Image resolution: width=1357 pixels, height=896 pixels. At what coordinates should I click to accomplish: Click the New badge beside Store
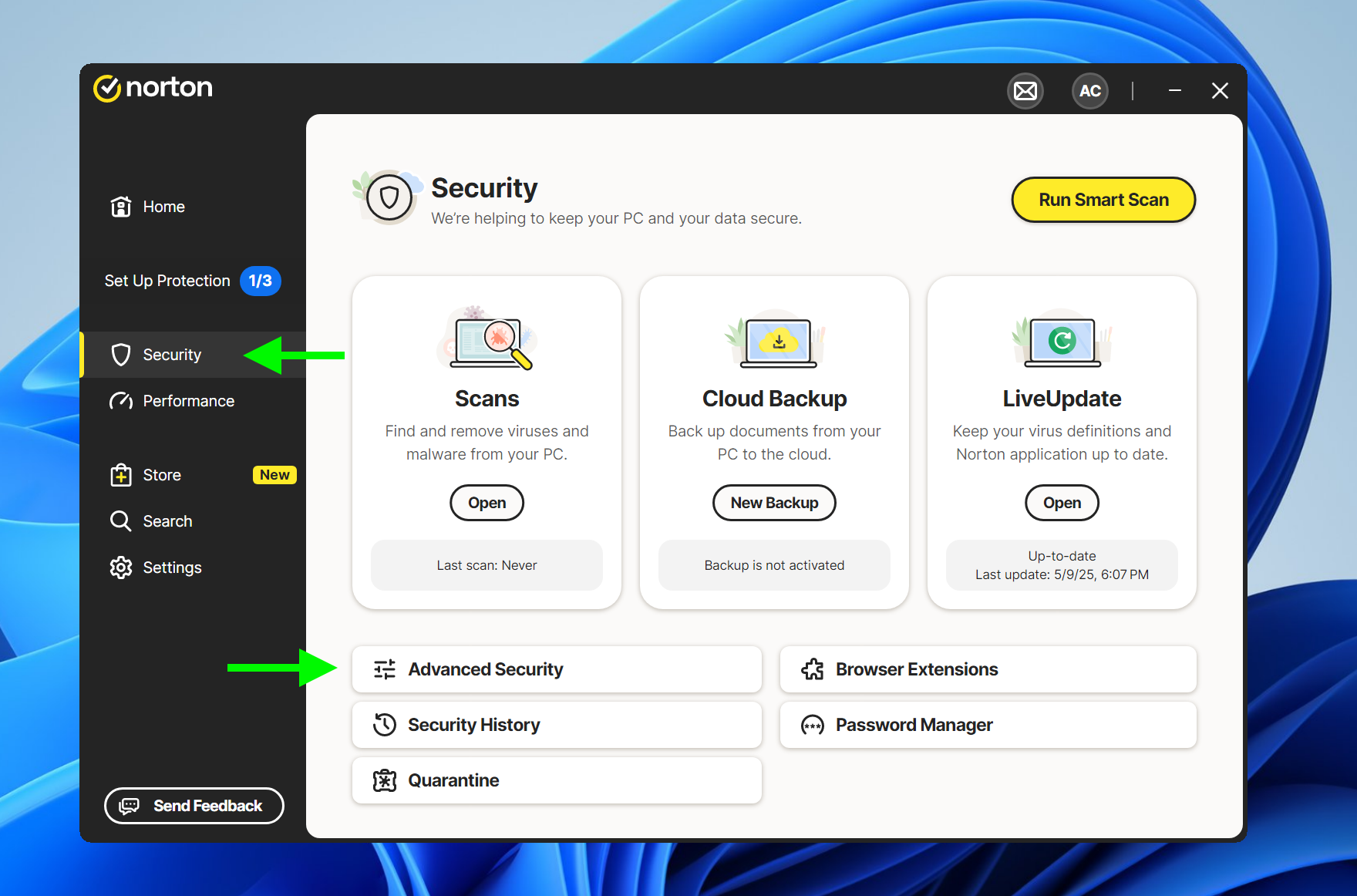tap(274, 475)
